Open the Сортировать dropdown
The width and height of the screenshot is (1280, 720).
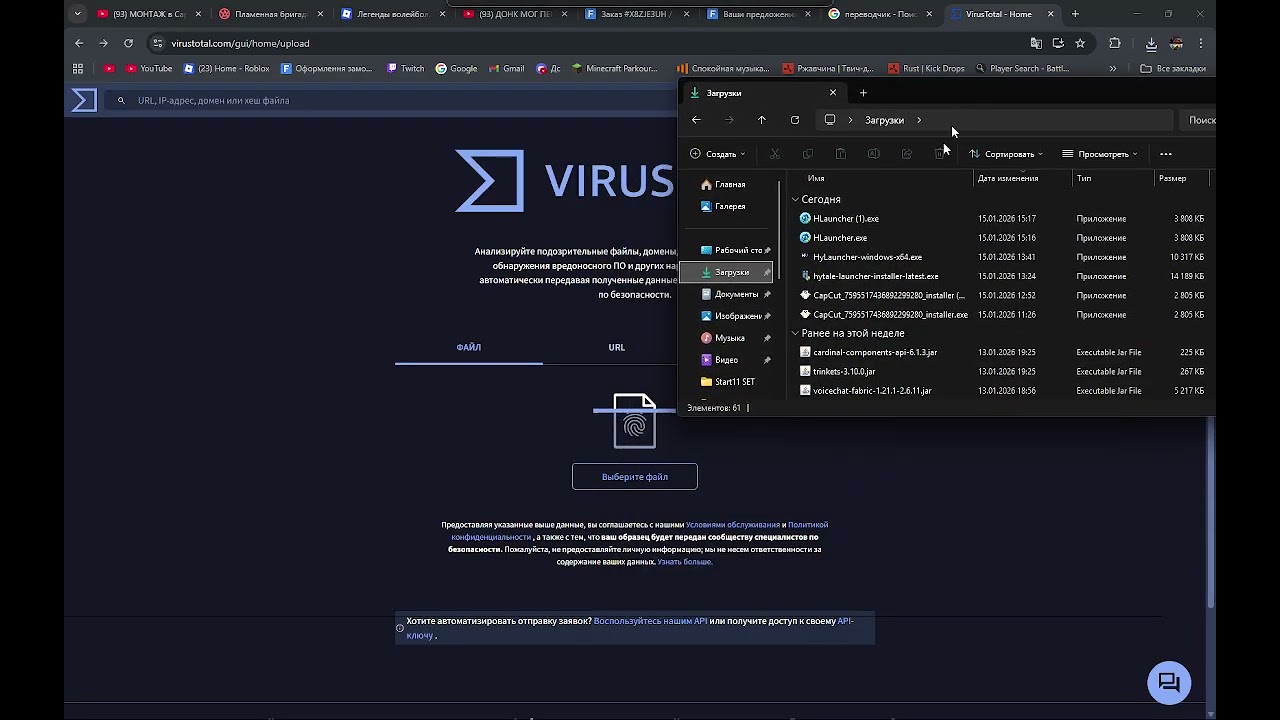1006,154
